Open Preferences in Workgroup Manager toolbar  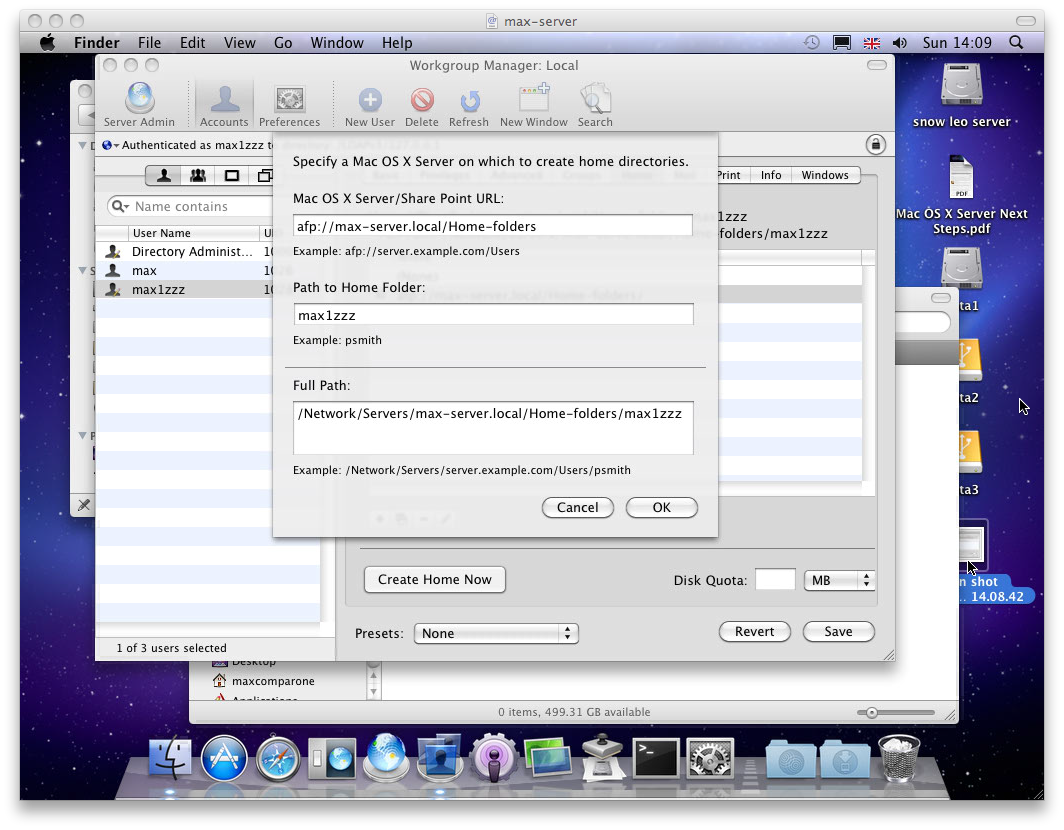[x=289, y=105]
